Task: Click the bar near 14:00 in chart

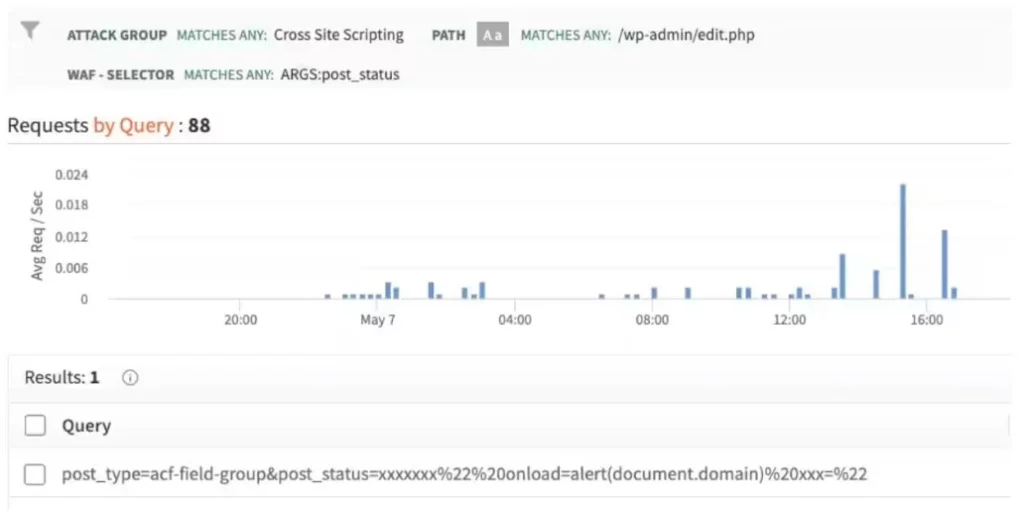Action: (842, 276)
